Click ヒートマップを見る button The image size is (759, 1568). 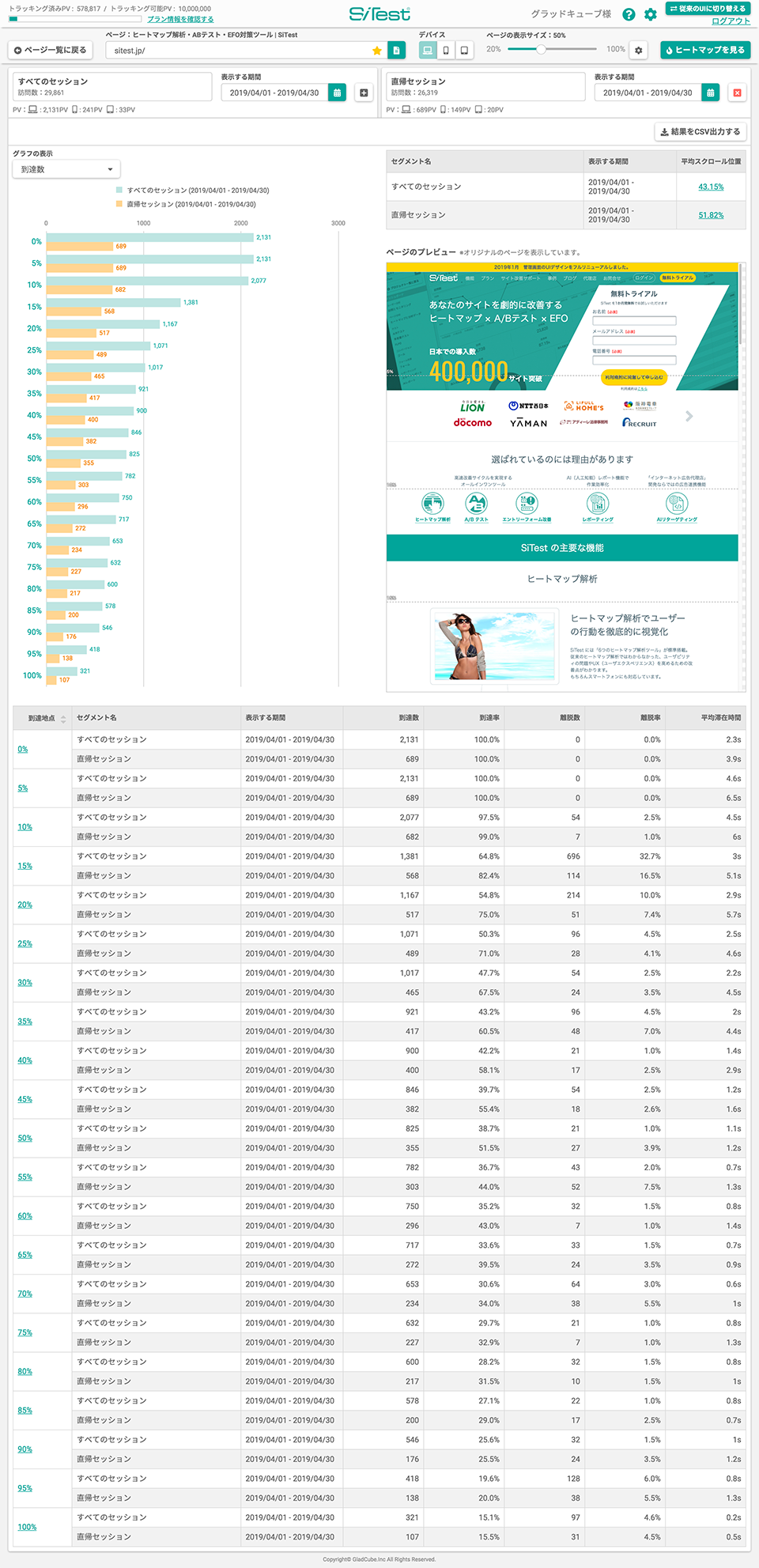point(705,50)
